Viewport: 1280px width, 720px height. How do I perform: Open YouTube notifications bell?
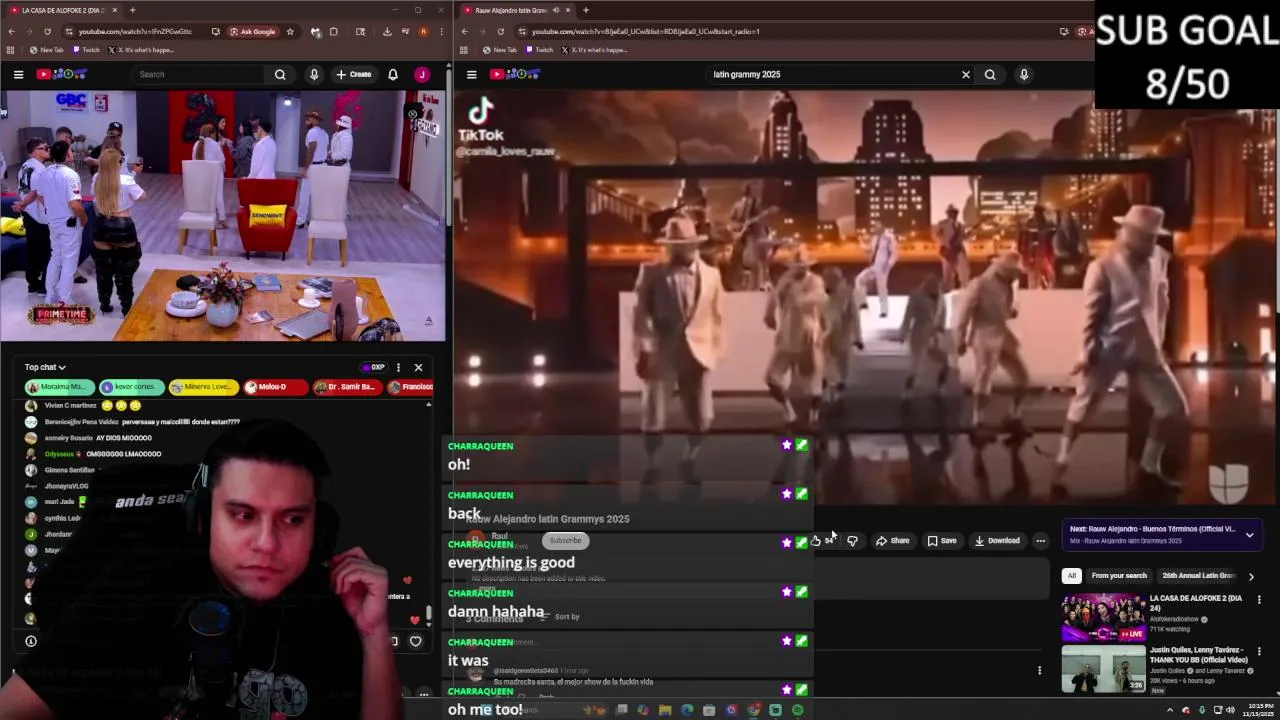tap(393, 74)
